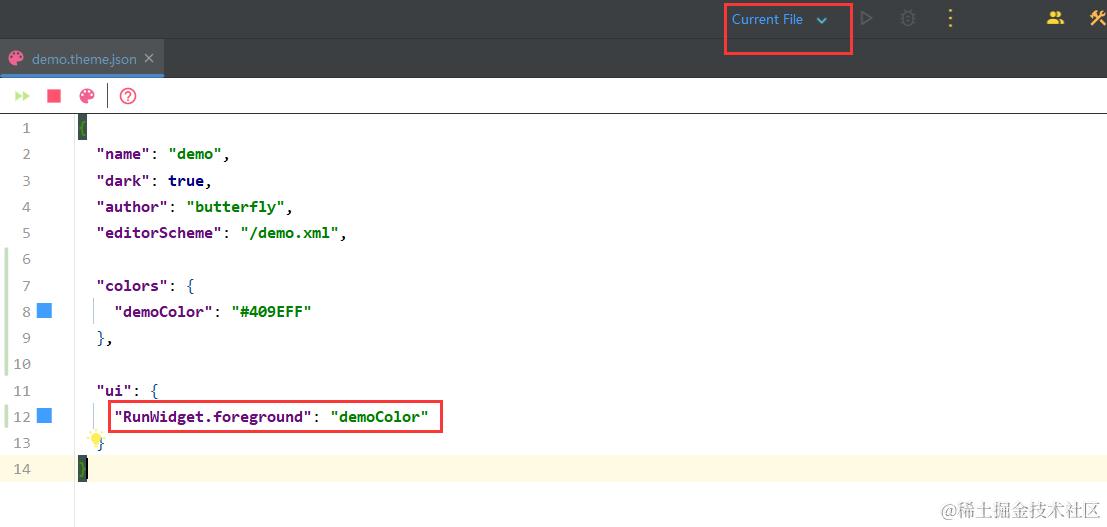
Task: Click the "RunWidget.foreground" key
Action: [x=213, y=417]
